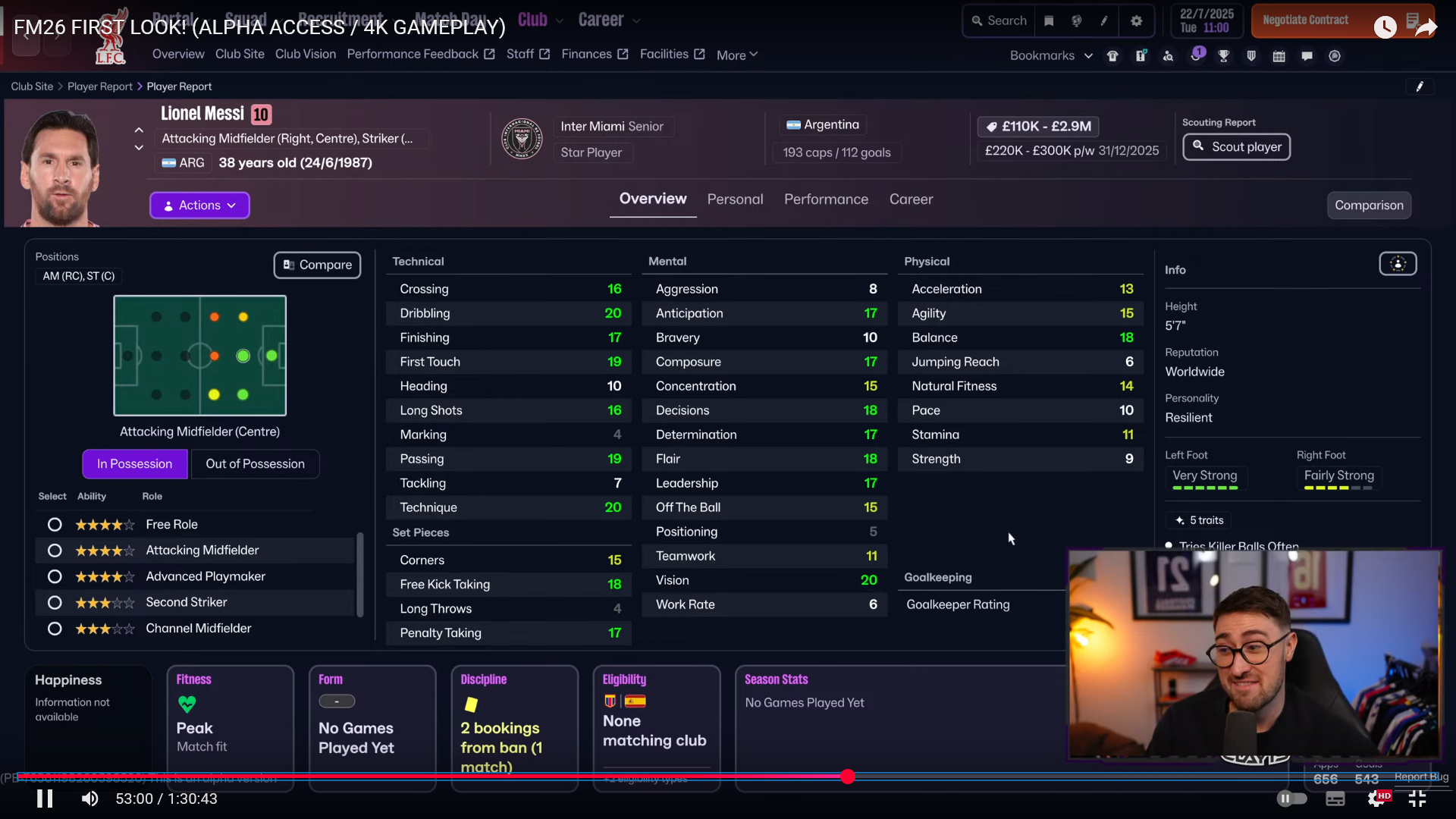Viewport: 1456px width, 819px height.
Task: Open the settings gear icon
Action: point(1136,21)
